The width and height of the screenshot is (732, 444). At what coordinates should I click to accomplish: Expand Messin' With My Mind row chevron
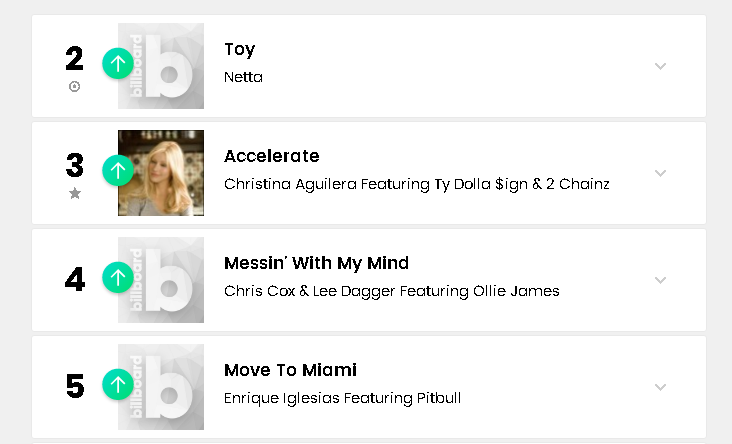pos(660,280)
